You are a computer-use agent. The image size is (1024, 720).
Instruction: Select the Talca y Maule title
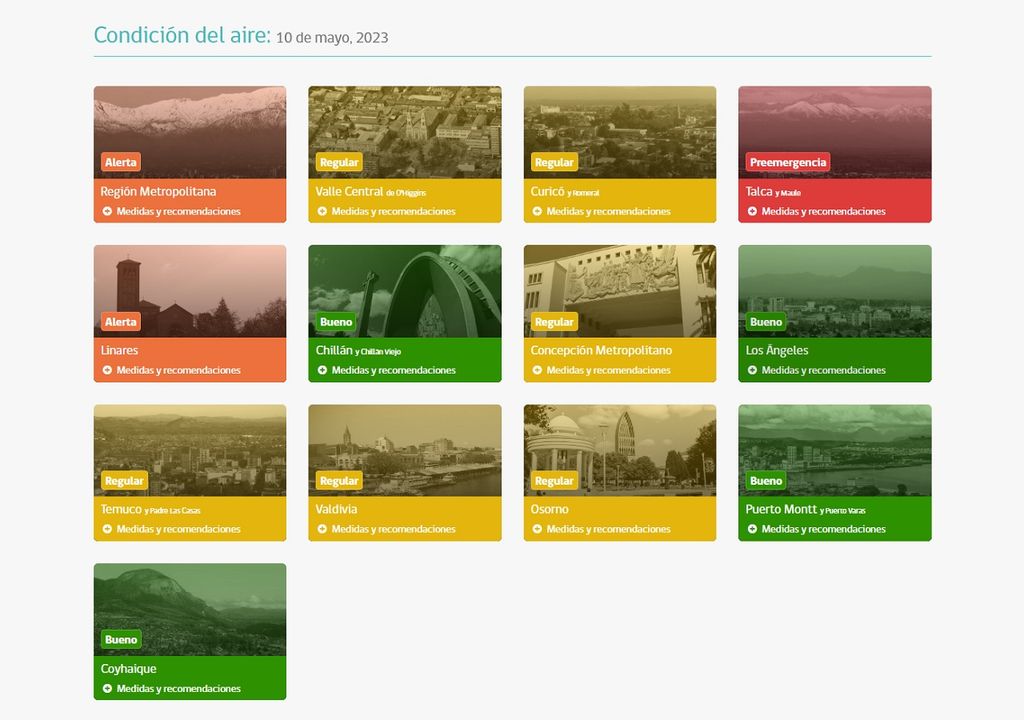click(x=773, y=191)
